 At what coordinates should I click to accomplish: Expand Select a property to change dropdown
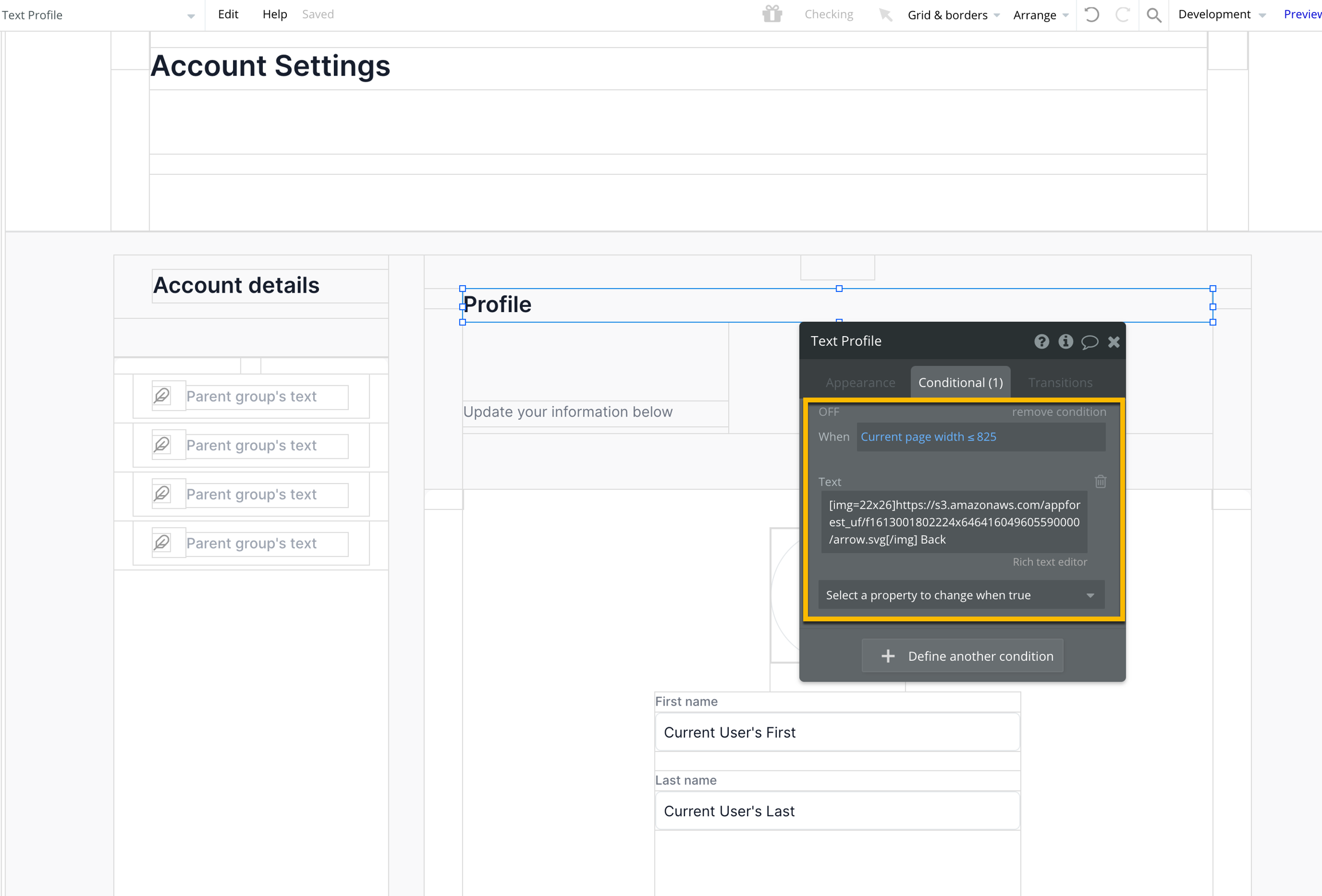tap(961, 595)
